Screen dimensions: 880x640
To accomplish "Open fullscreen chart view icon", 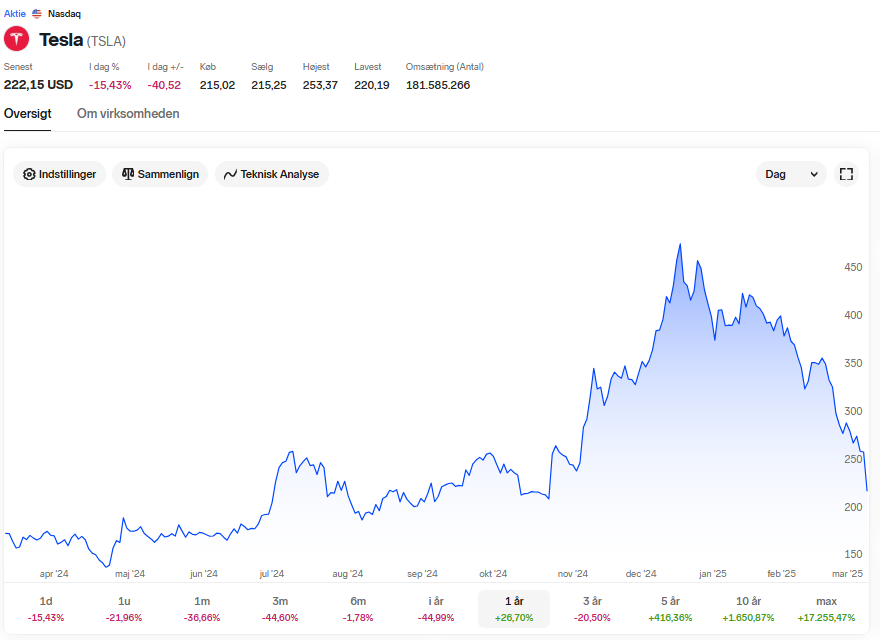I will [846, 174].
